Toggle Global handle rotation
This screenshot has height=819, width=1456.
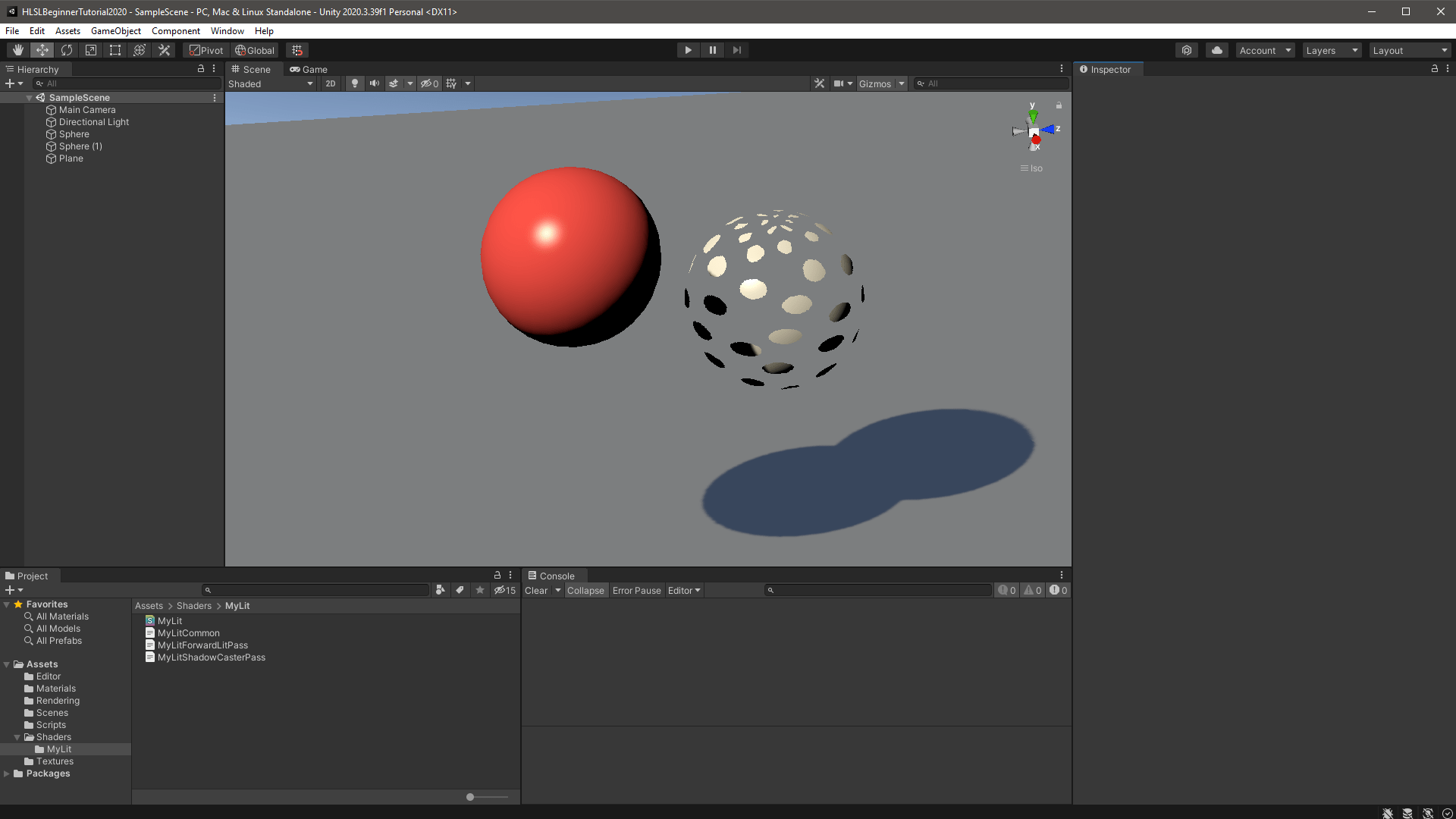pyautogui.click(x=255, y=50)
